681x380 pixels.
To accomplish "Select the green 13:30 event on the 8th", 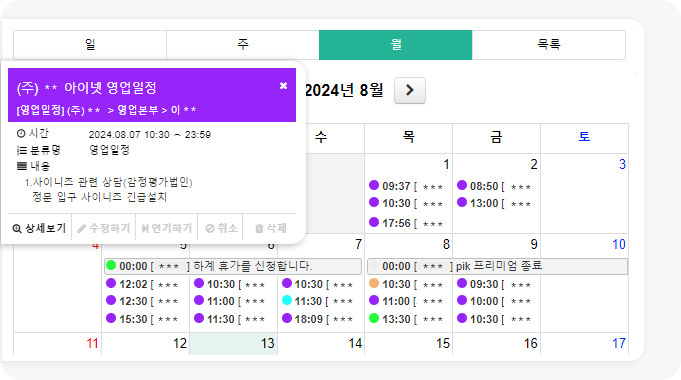I will pyautogui.click(x=407, y=319).
